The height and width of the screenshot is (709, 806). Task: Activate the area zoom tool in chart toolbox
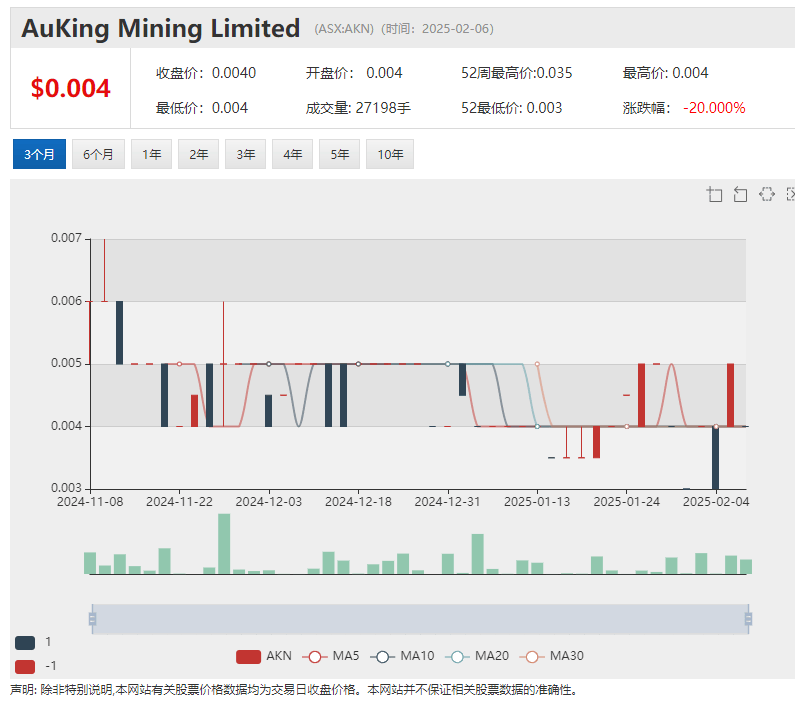715,194
